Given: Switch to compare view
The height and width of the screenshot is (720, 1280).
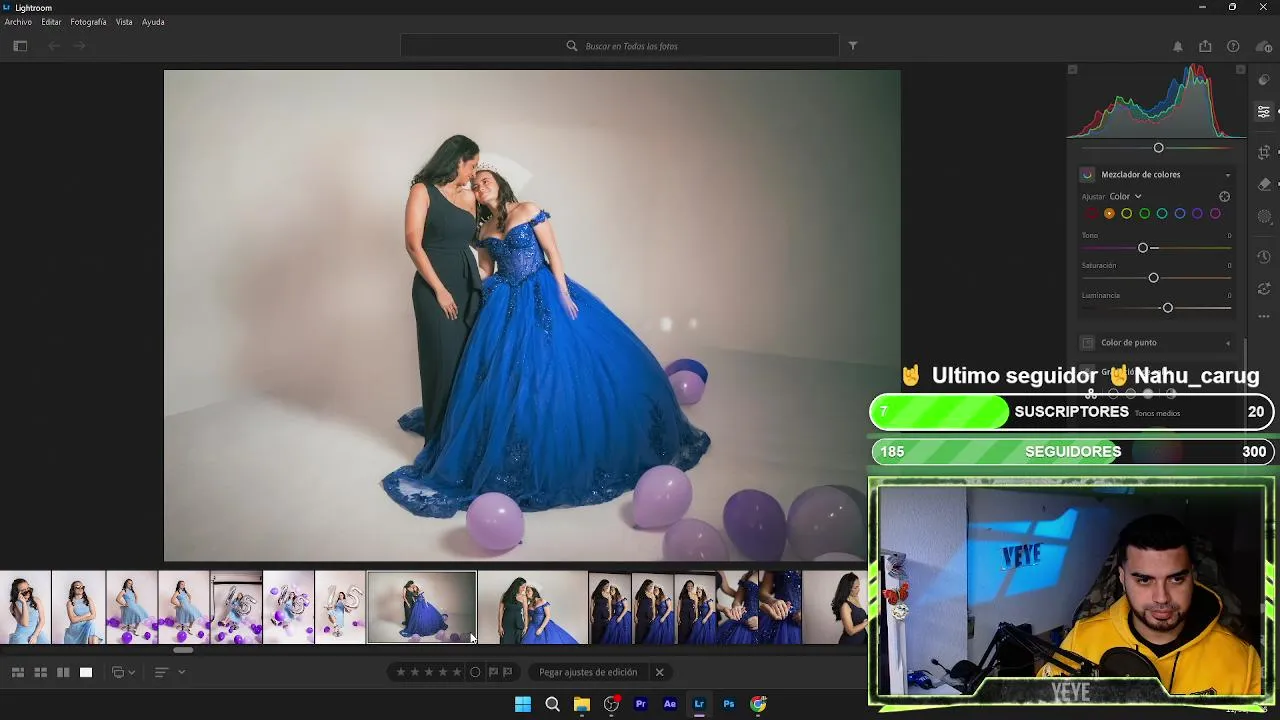Looking at the screenshot, I should click(63, 673).
